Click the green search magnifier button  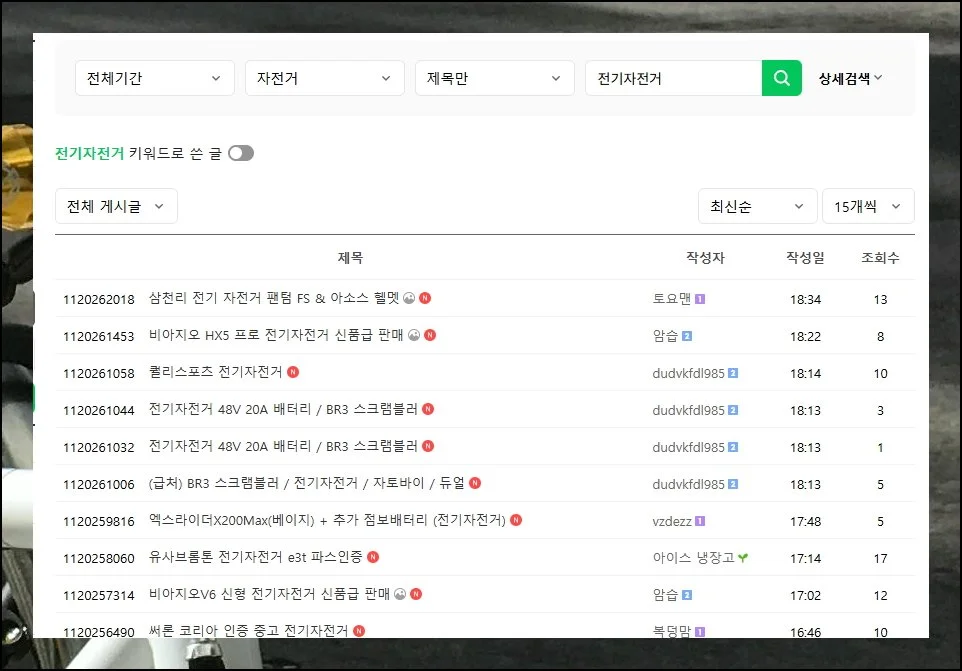click(781, 78)
